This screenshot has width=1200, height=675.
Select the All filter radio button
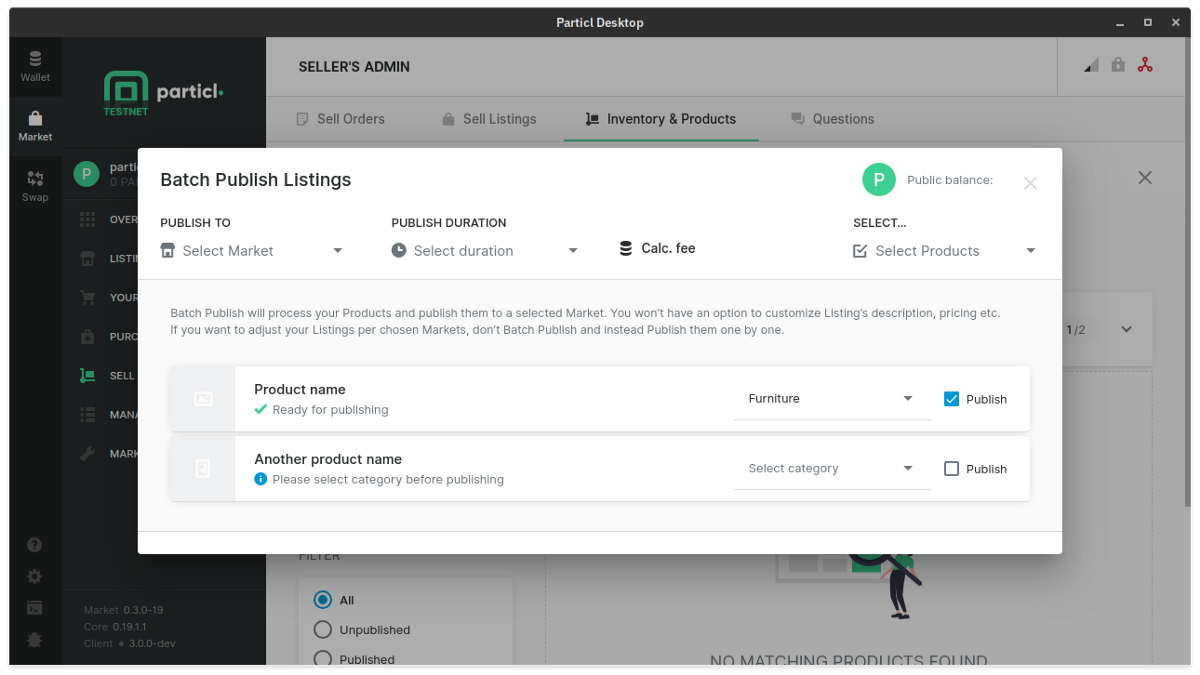click(x=322, y=600)
